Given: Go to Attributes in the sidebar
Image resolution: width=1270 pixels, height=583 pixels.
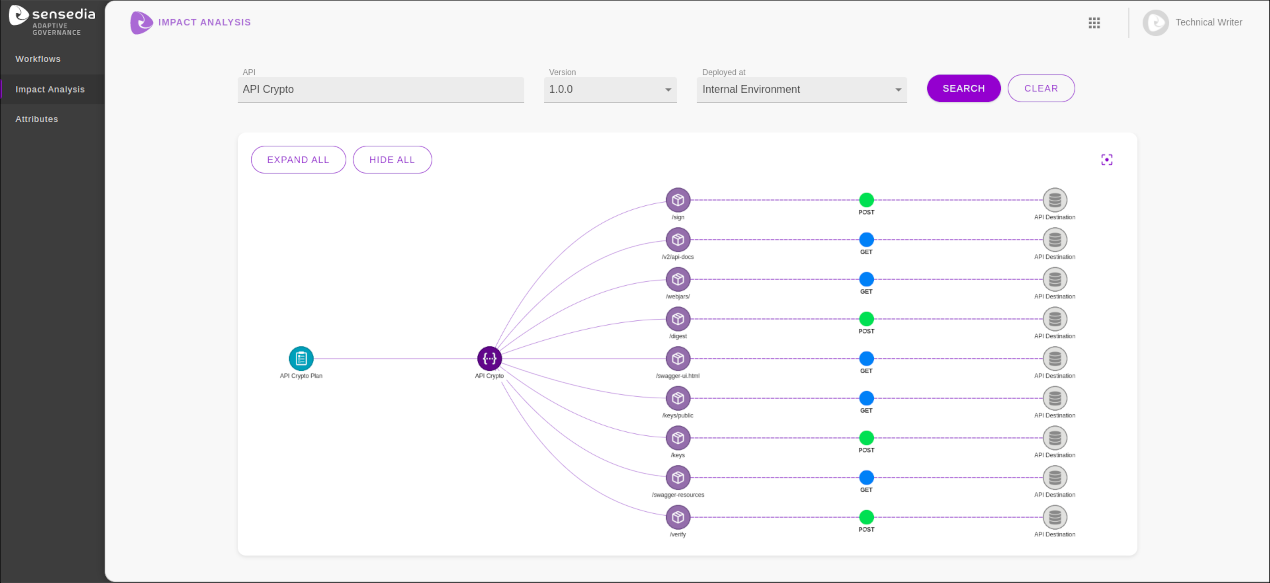Looking at the screenshot, I should [x=37, y=119].
